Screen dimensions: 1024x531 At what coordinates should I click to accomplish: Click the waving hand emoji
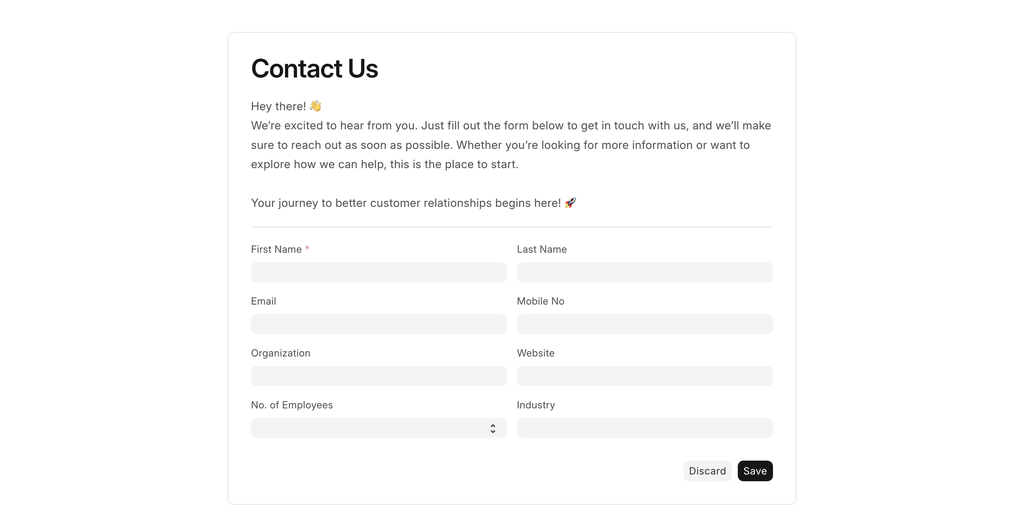315,106
